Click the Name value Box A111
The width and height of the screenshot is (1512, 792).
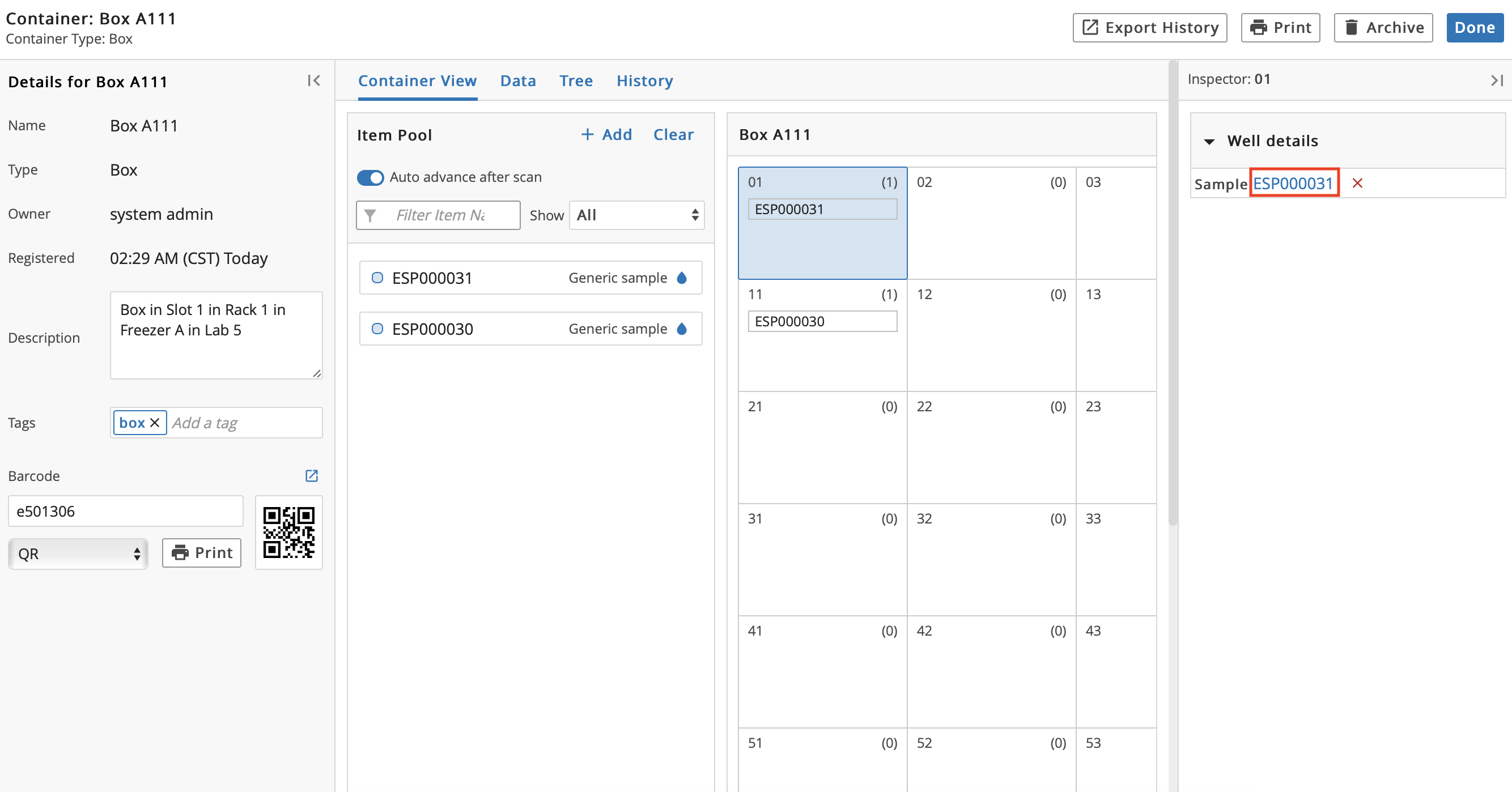144,126
